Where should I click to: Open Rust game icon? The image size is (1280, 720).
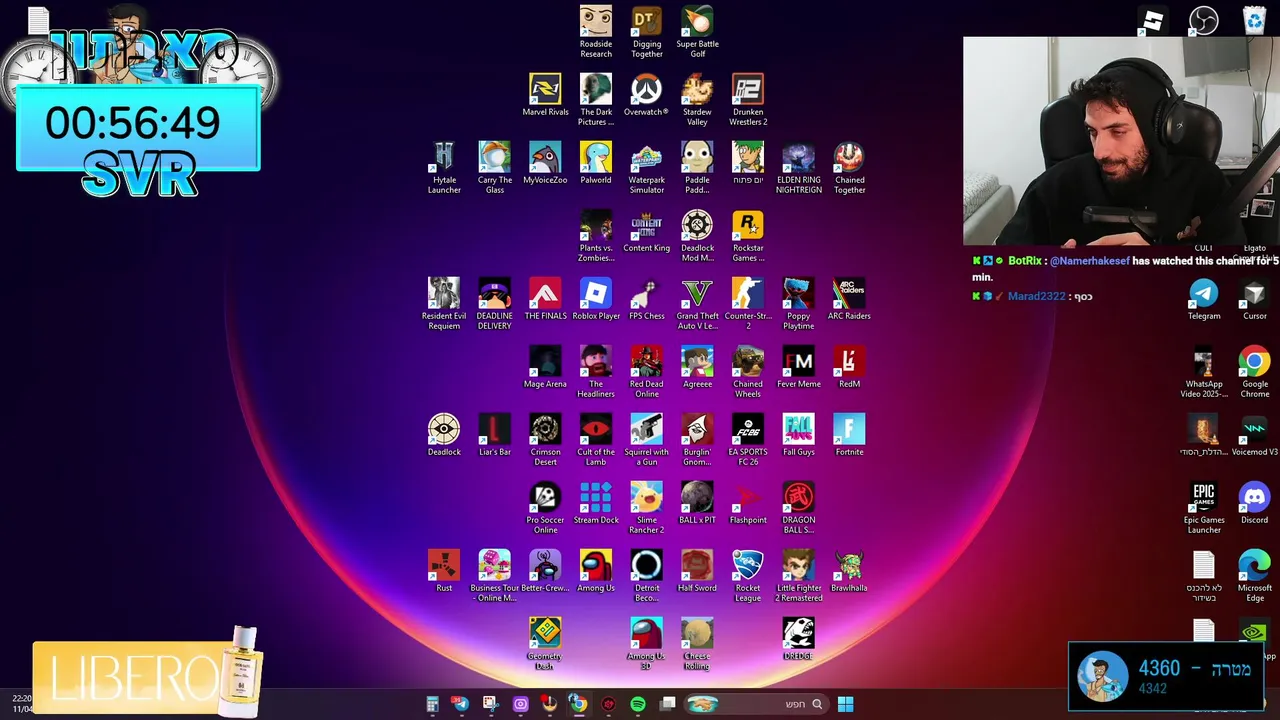[444, 571]
